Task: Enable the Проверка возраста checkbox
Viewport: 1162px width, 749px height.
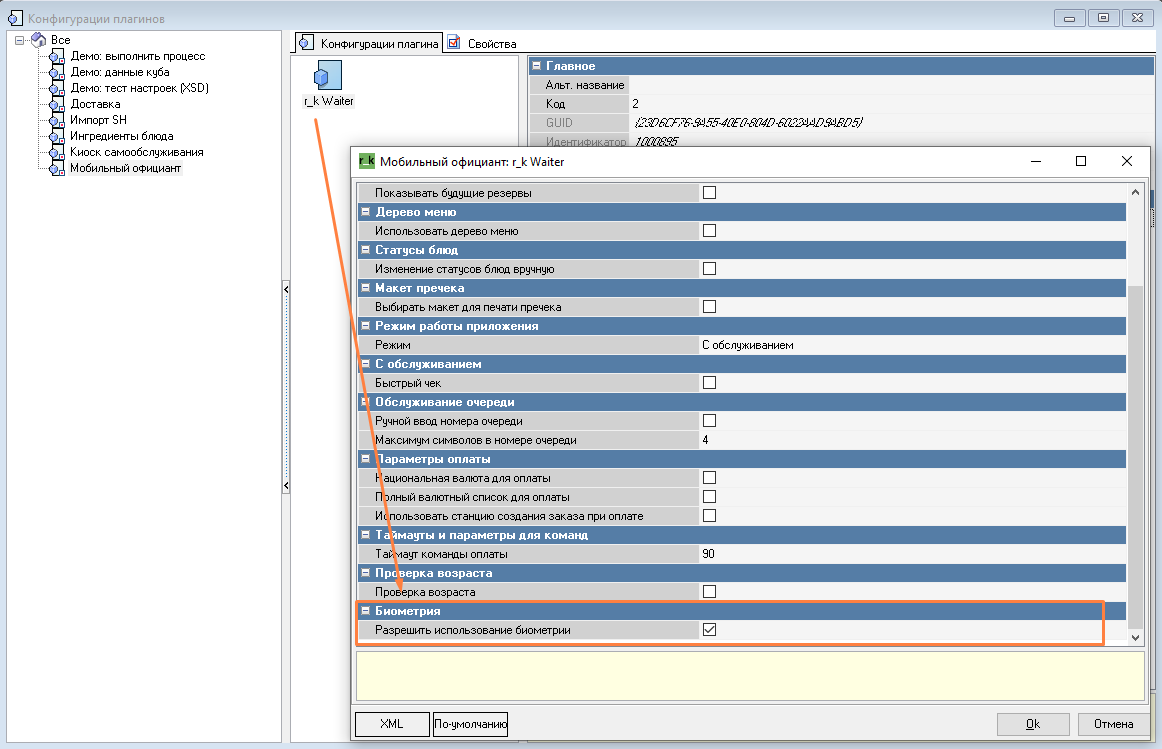Action: pos(709,592)
